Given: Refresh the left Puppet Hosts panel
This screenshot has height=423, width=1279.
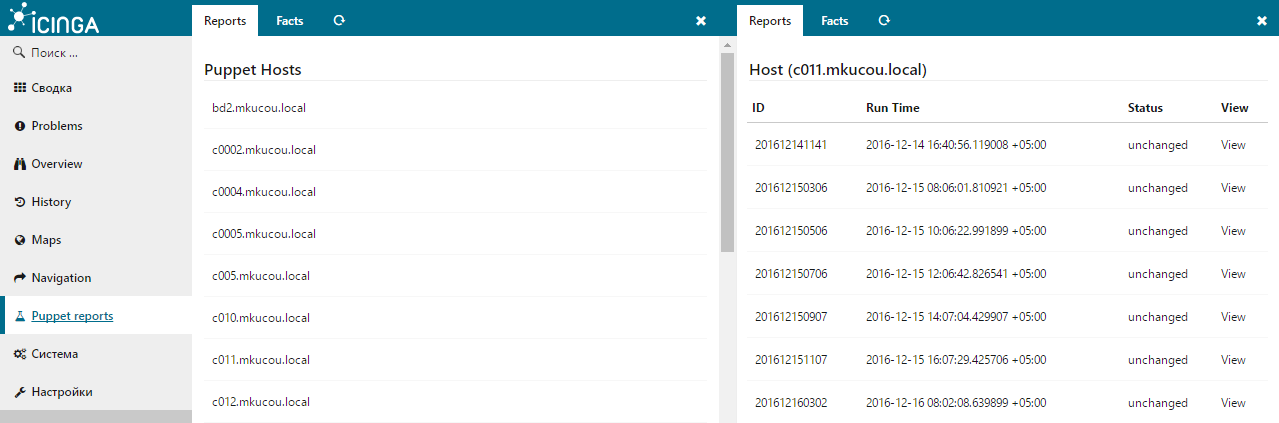Looking at the screenshot, I should tap(339, 20).
